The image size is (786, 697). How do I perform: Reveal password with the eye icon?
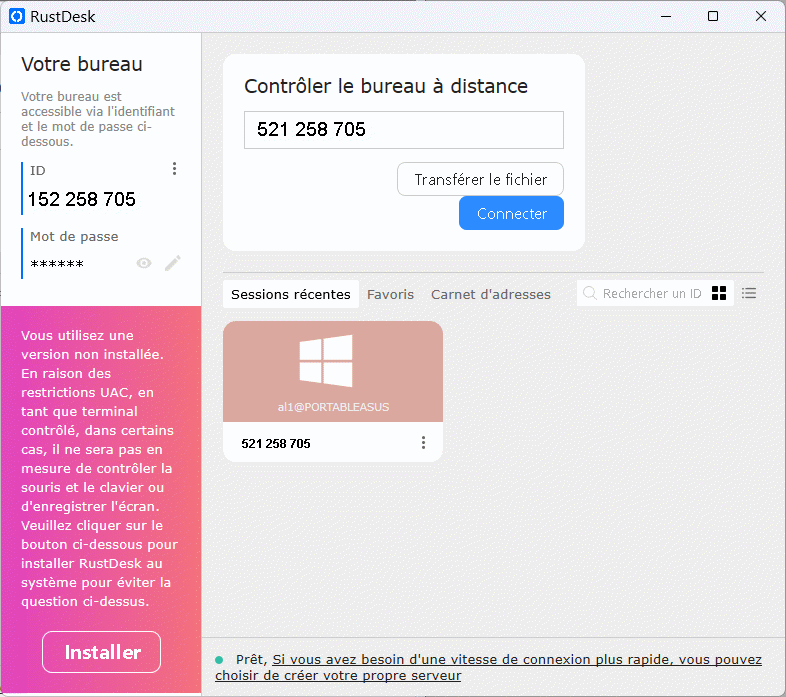coord(144,263)
